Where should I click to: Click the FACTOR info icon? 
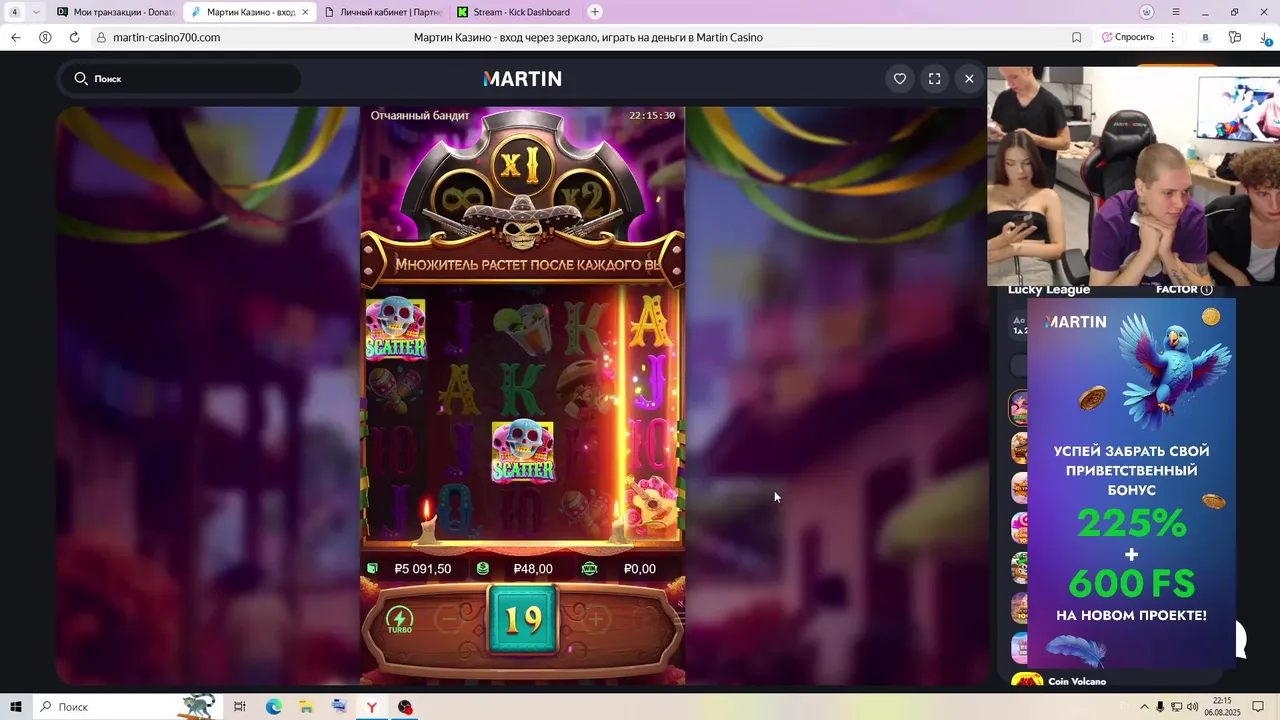(x=1206, y=289)
